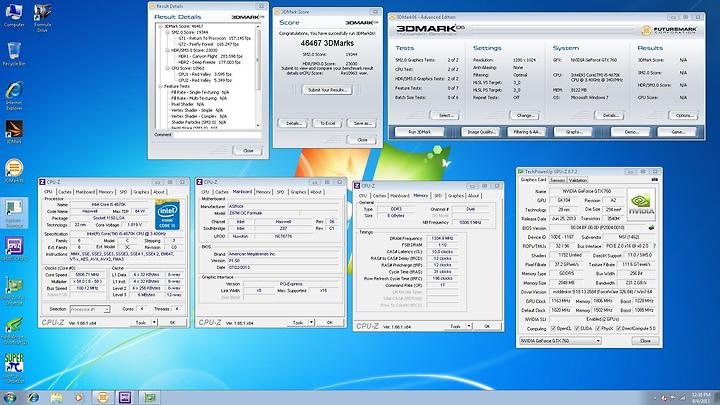Open the SPD tab in the CPU-Z Mainboard window
Screen dimensions: 720x405
click(x=281, y=192)
